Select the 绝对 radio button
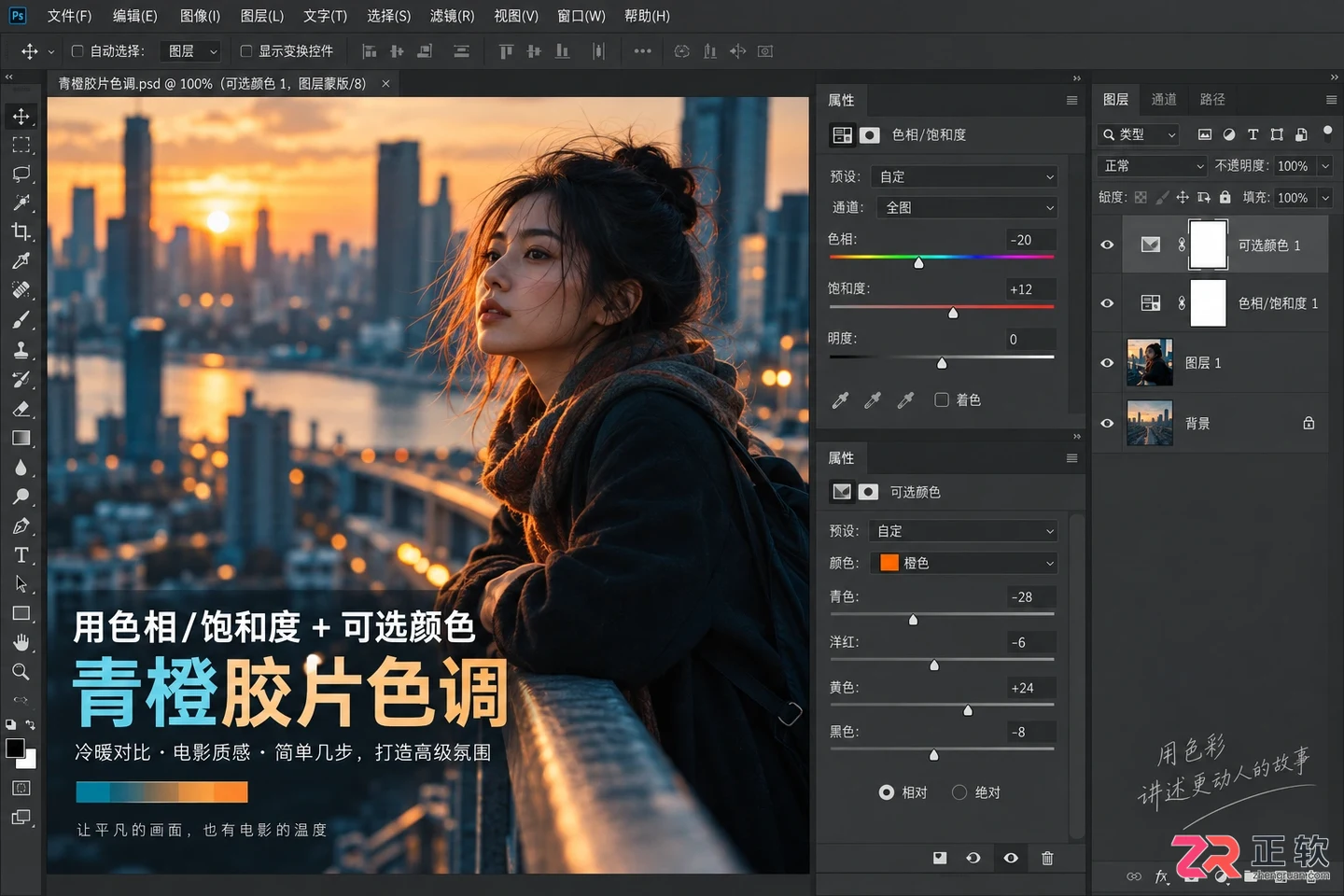1344x896 pixels. [959, 792]
